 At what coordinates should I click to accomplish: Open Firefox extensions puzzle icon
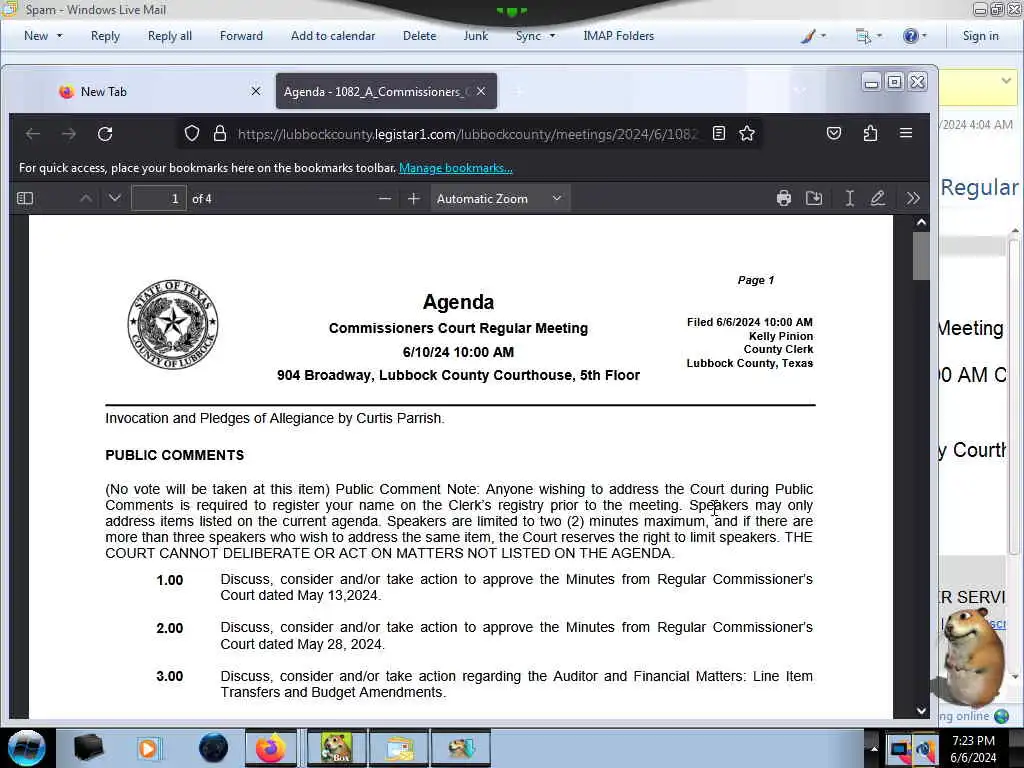tap(870, 133)
